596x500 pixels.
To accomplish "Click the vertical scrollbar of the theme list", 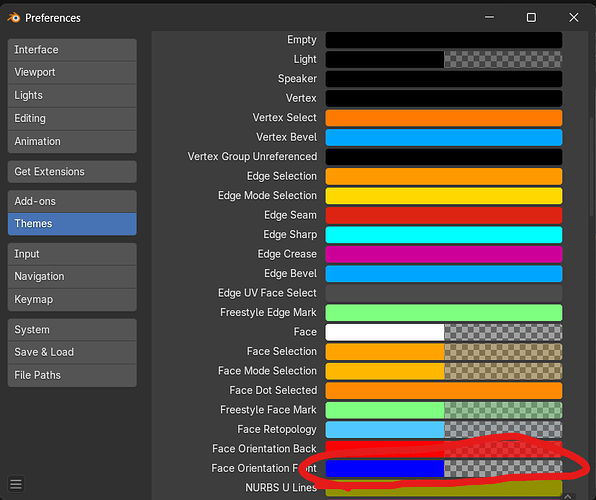I will 591,167.
